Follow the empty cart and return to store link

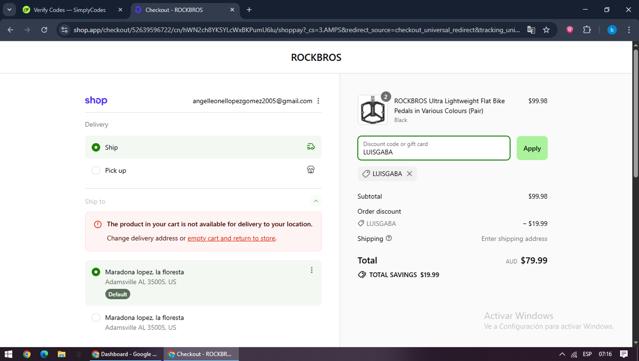coord(231,238)
